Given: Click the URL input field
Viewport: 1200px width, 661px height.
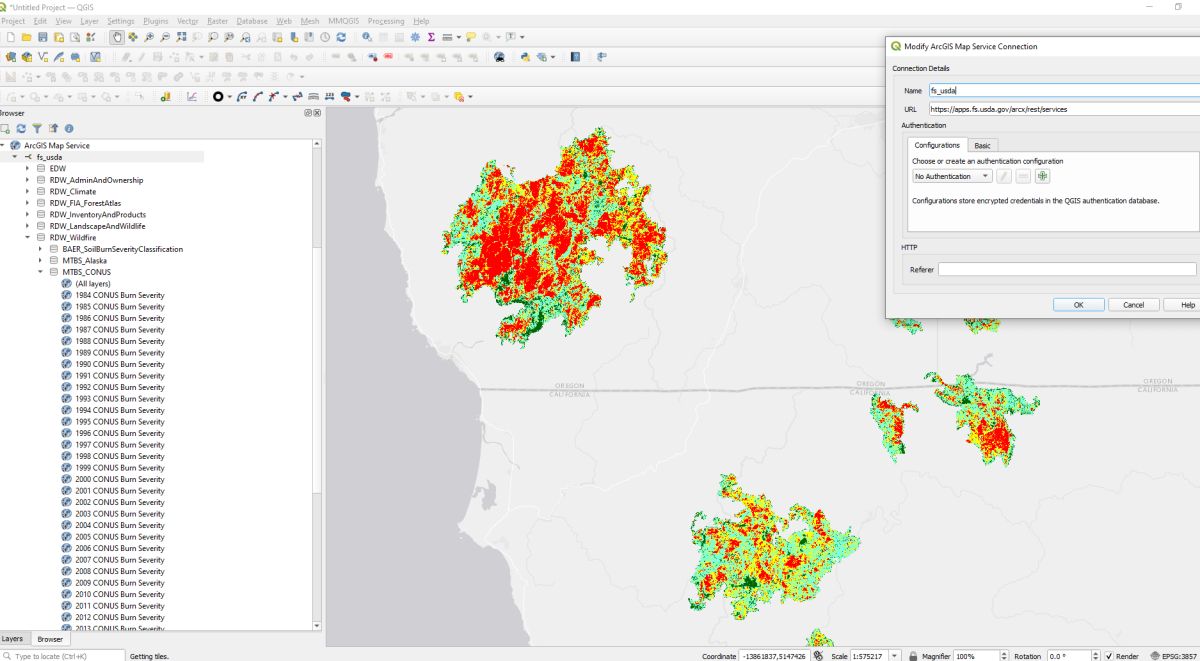Looking at the screenshot, I should pos(1064,108).
